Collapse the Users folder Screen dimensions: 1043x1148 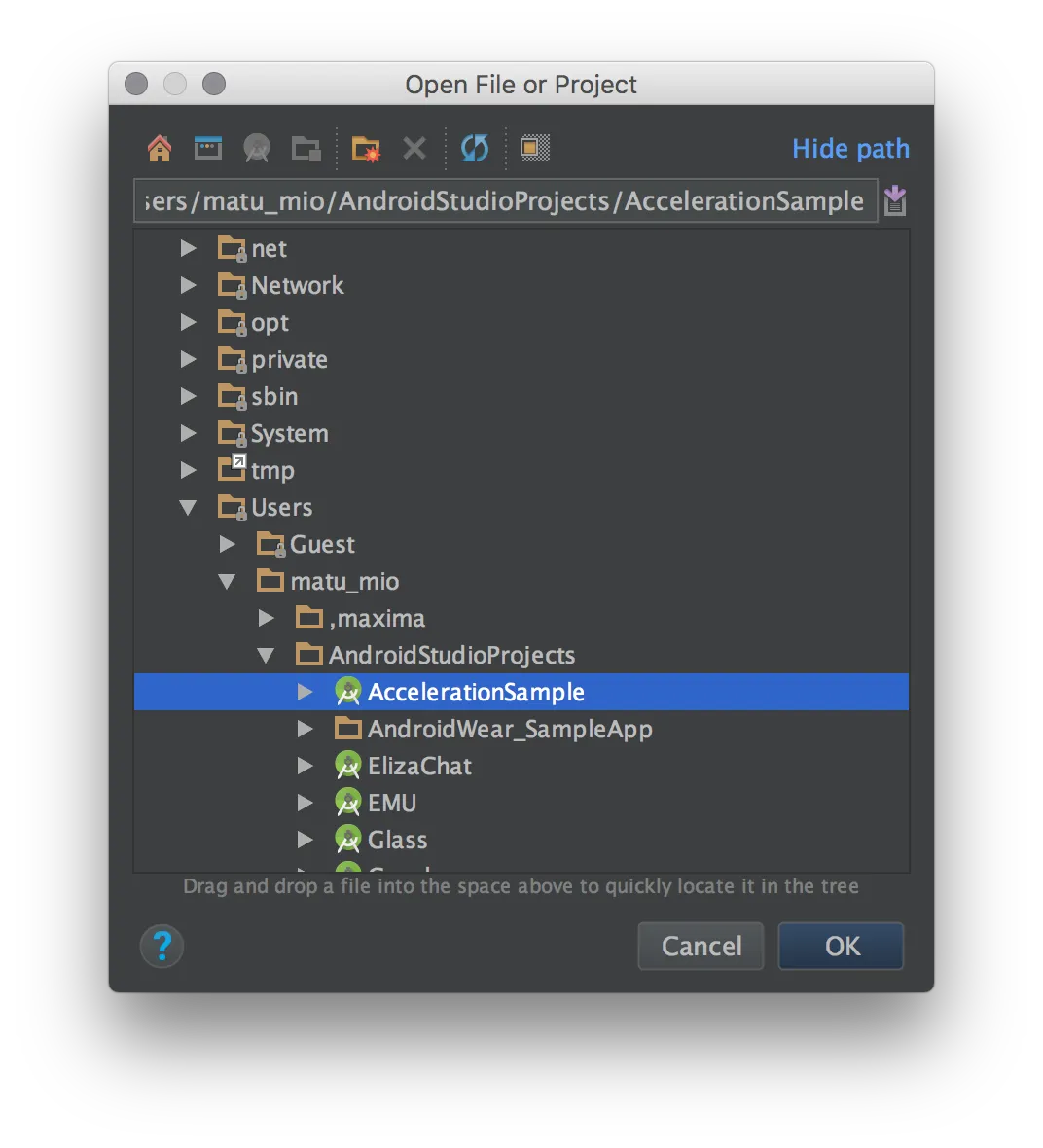coord(188,507)
